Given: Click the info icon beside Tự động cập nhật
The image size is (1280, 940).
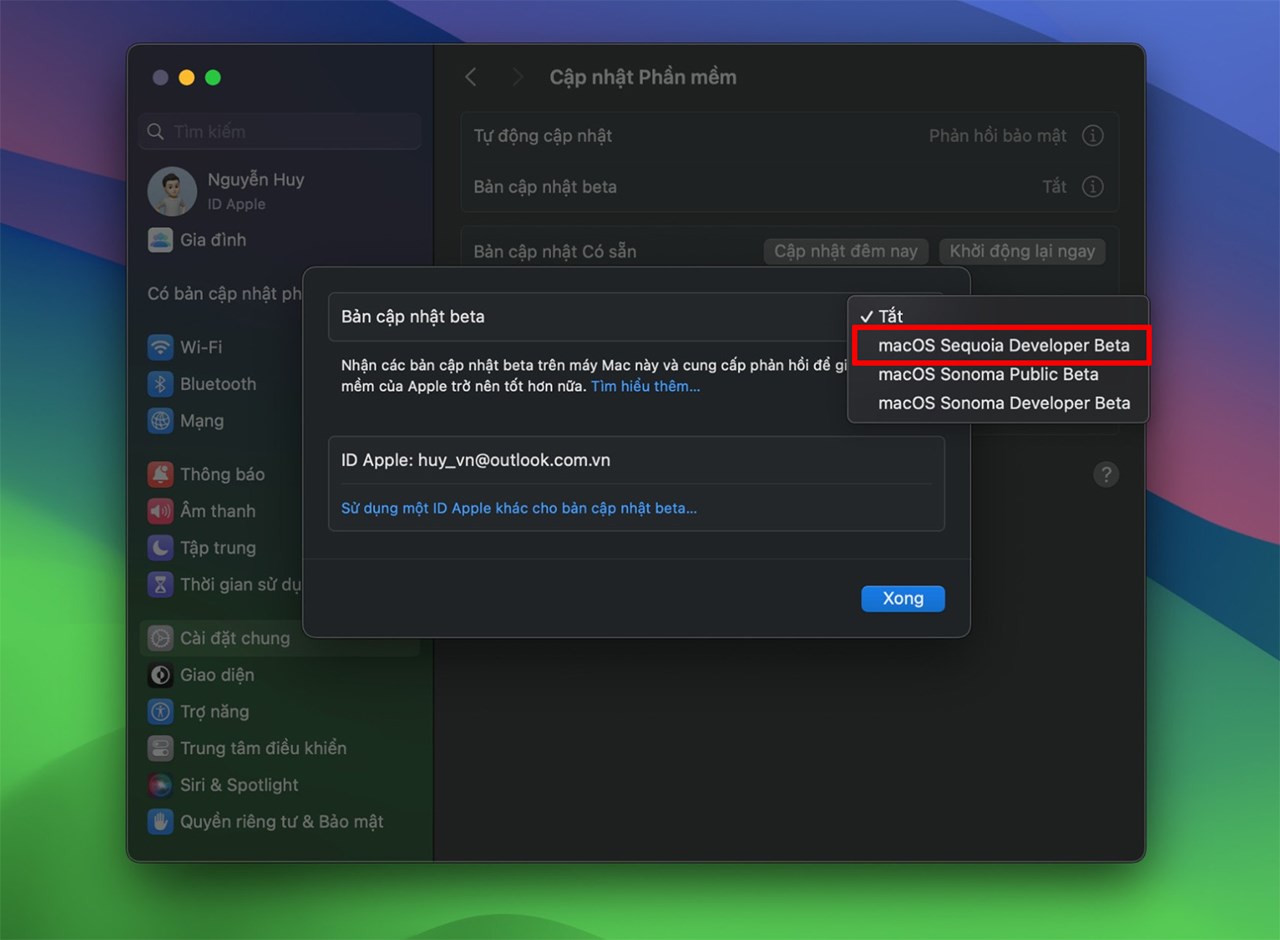Looking at the screenshot, I should pos(1093,135).
